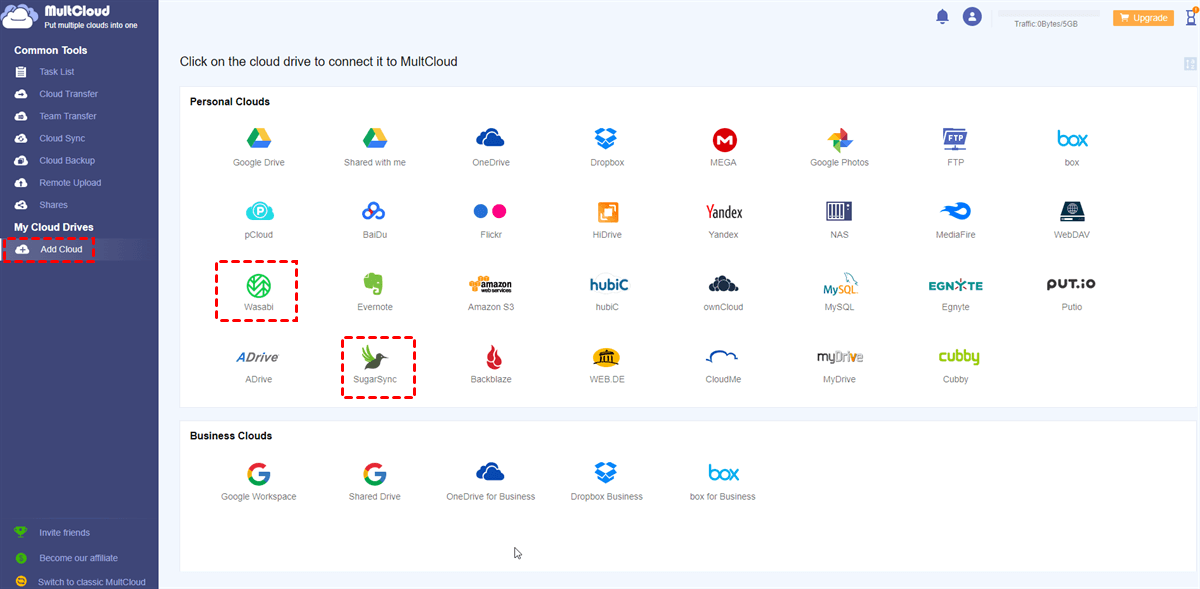Image resolution: width=1200 pixels, height=589 pixels.
Task: View Shares in sidebar
Action: click(x=53, y=205)
